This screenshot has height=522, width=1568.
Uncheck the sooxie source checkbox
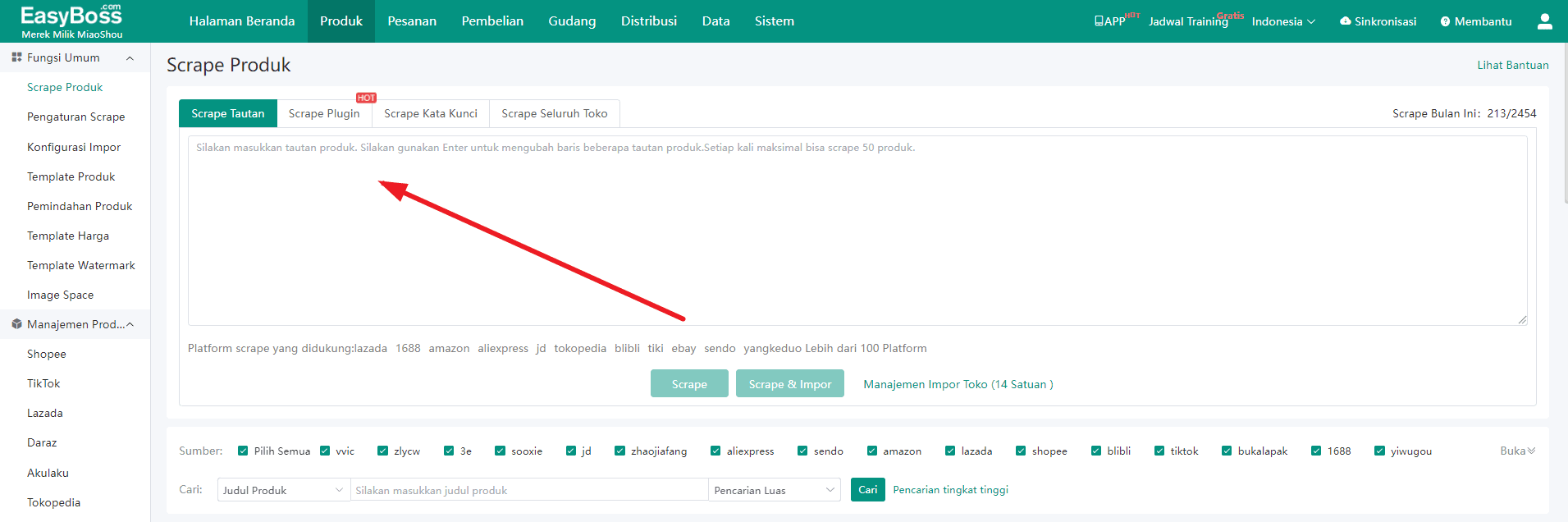pyautogui.click(x=500, y=451)
